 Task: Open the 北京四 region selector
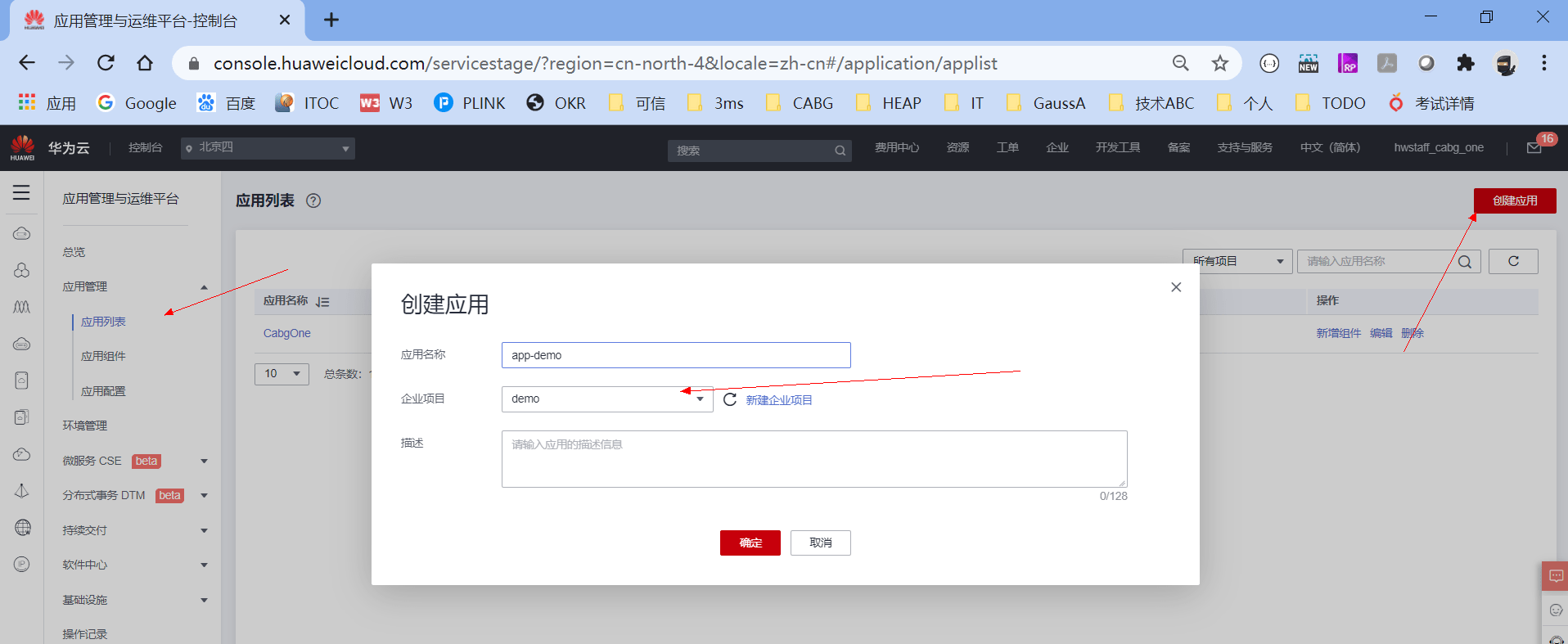pyautogui.click(x=268, y=148)
